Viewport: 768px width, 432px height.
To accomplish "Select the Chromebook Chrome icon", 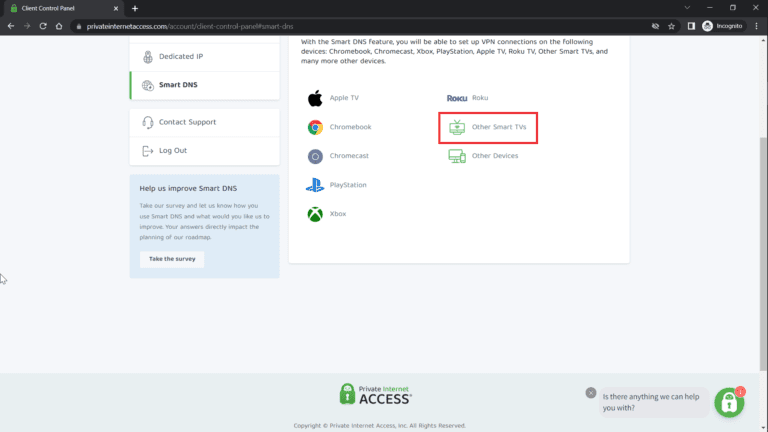I will pos(314,127).
